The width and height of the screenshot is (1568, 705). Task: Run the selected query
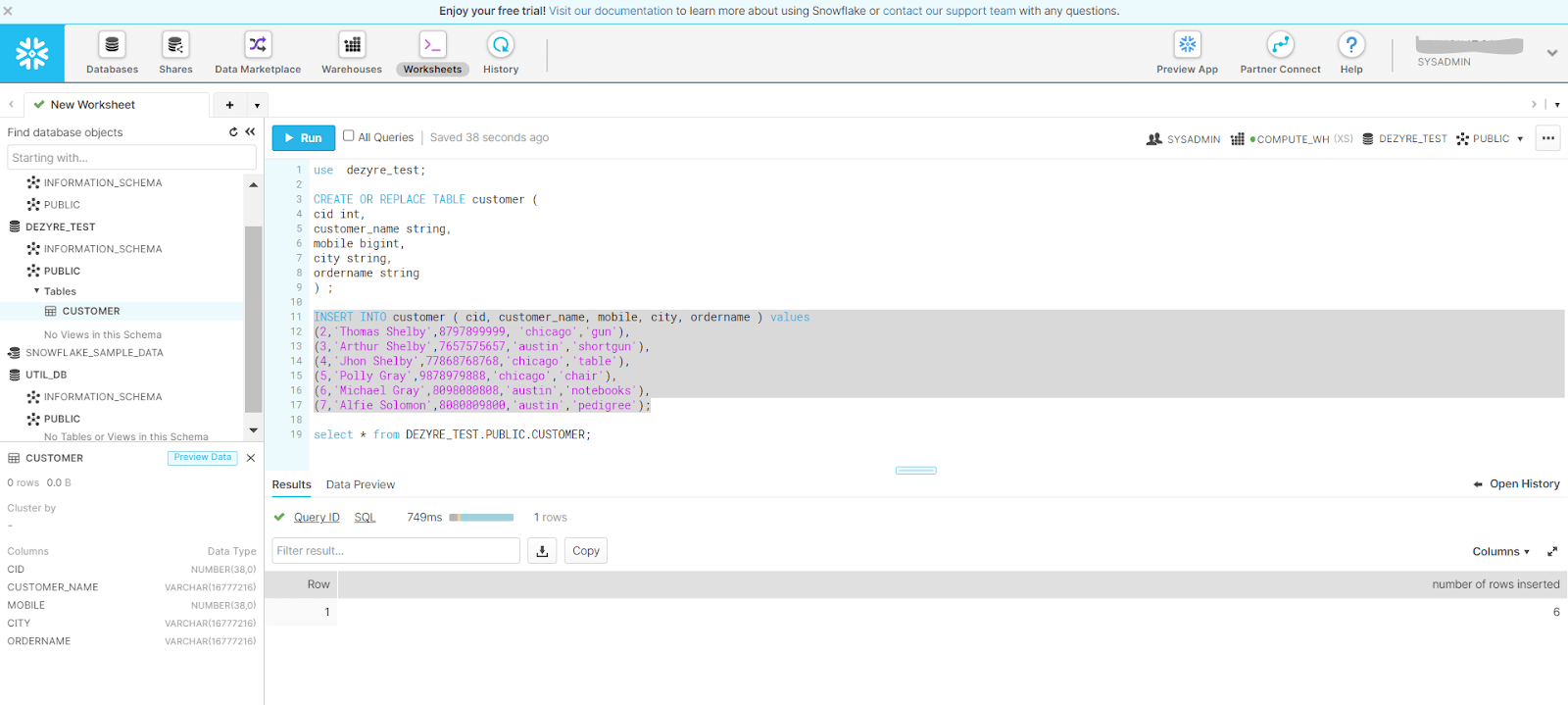click(x=303, y=138)
